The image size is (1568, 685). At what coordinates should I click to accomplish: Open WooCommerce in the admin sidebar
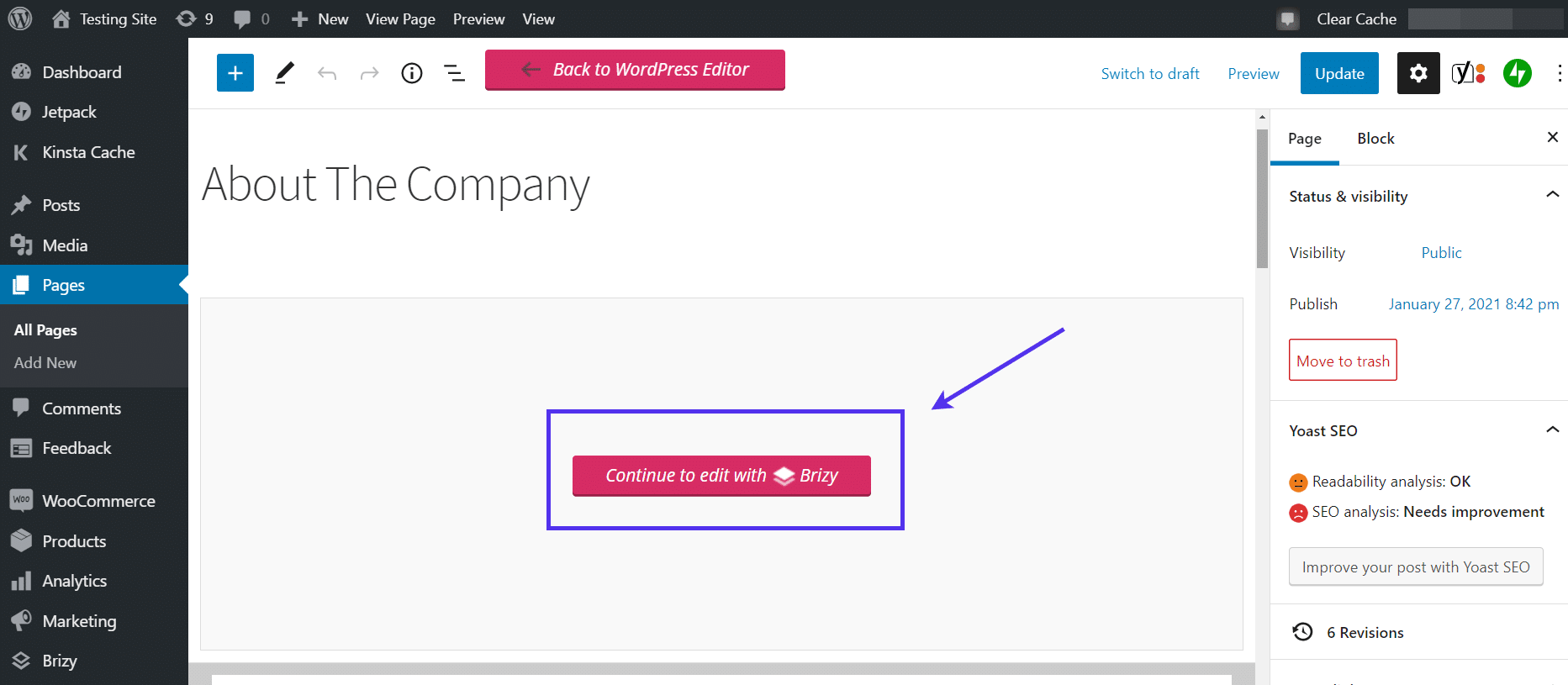point(98,501)
